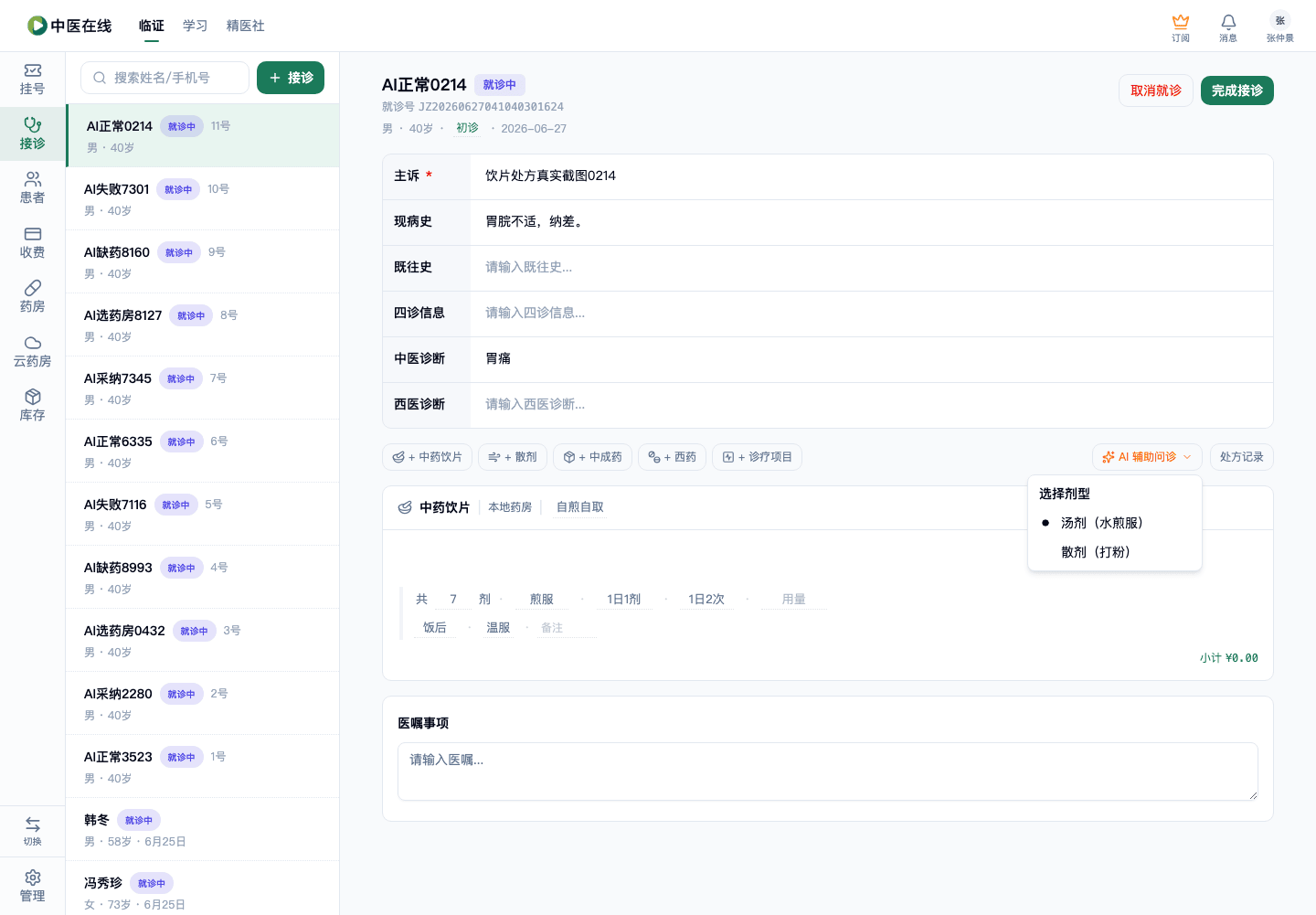Viewport: 1316px width, 915px height.
Task: Add a 中成药 prescription
Action: 592,457
